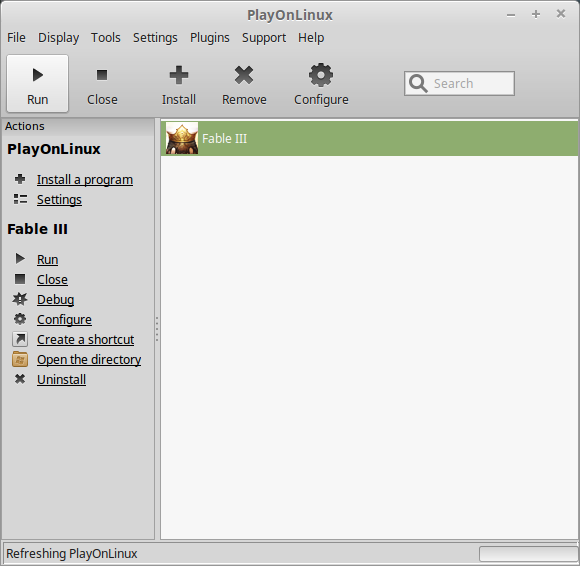Click the magnifier icon in search box
This screenshot has width=580, height=566.
[418, 84]
